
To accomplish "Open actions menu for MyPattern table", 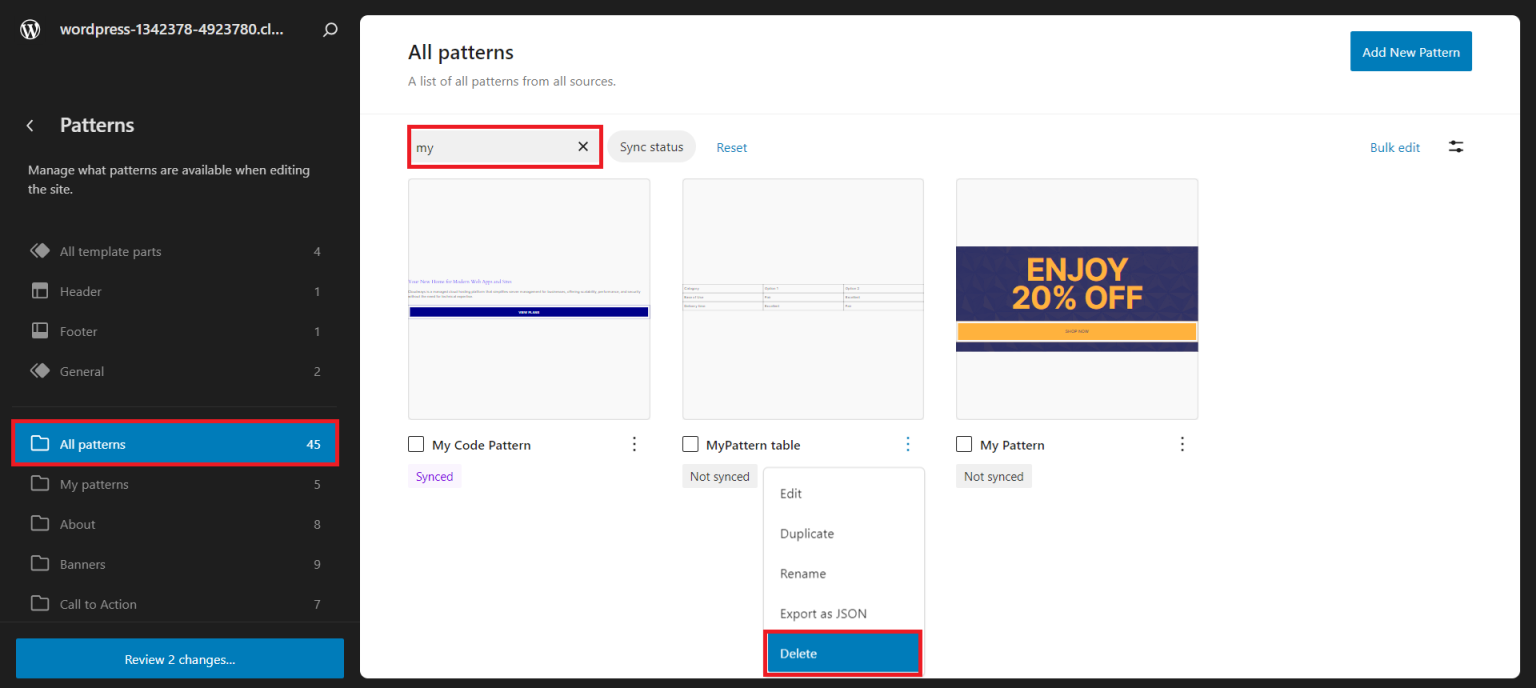I will (908, 444).
